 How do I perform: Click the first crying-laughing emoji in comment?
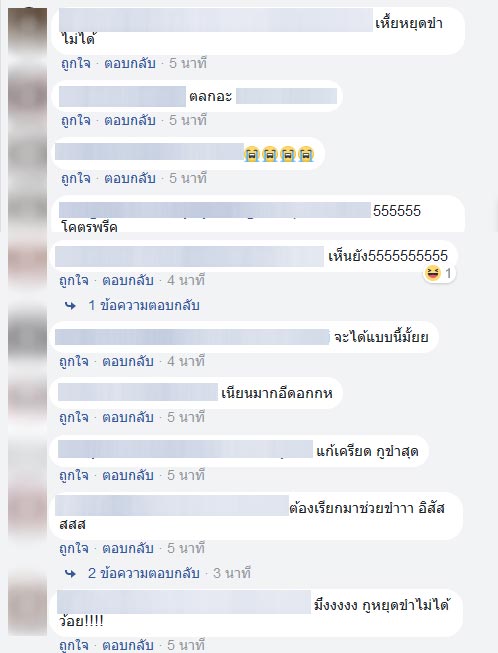click(251, 155)
